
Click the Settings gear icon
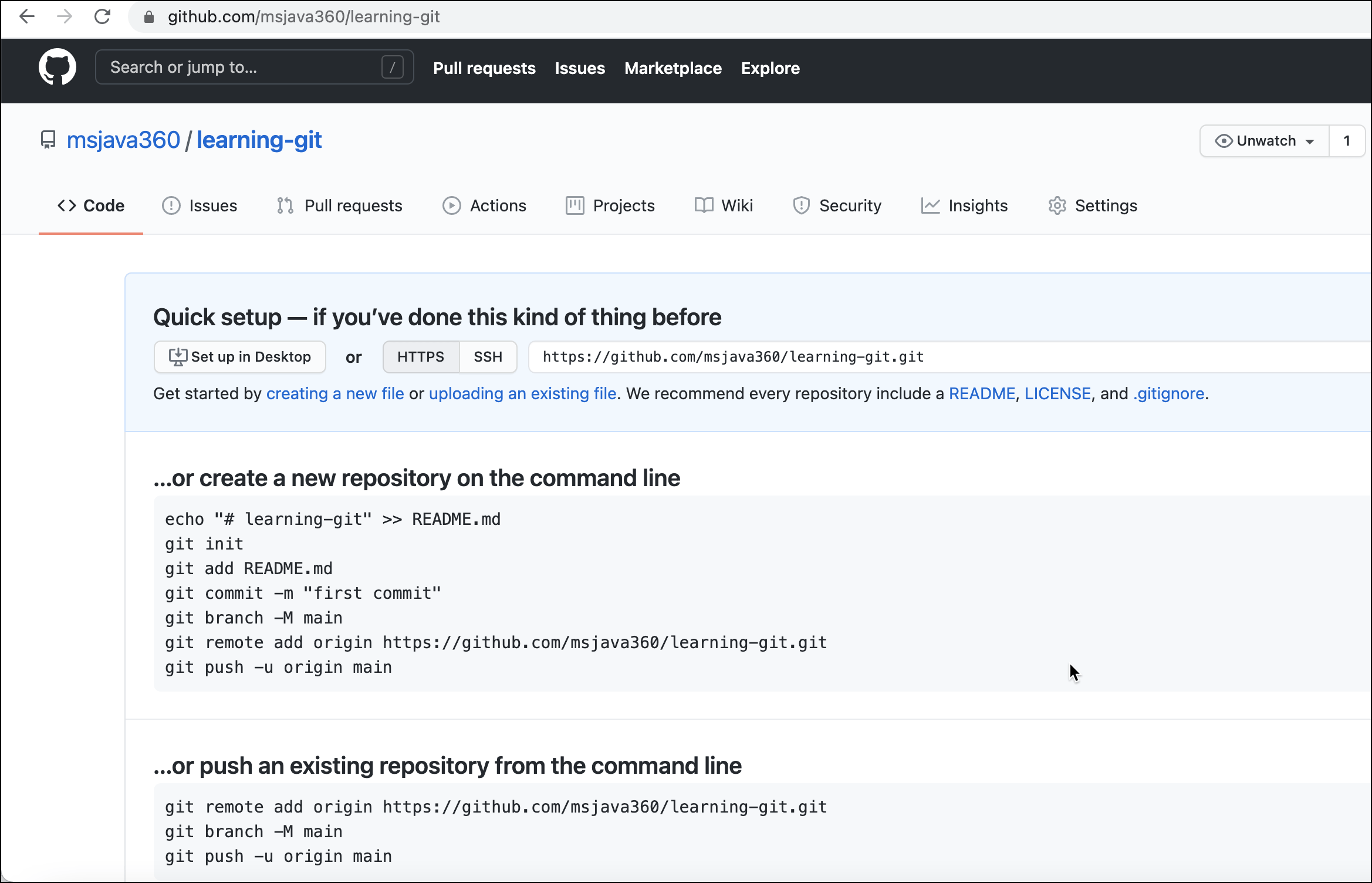pos(1057,205)
